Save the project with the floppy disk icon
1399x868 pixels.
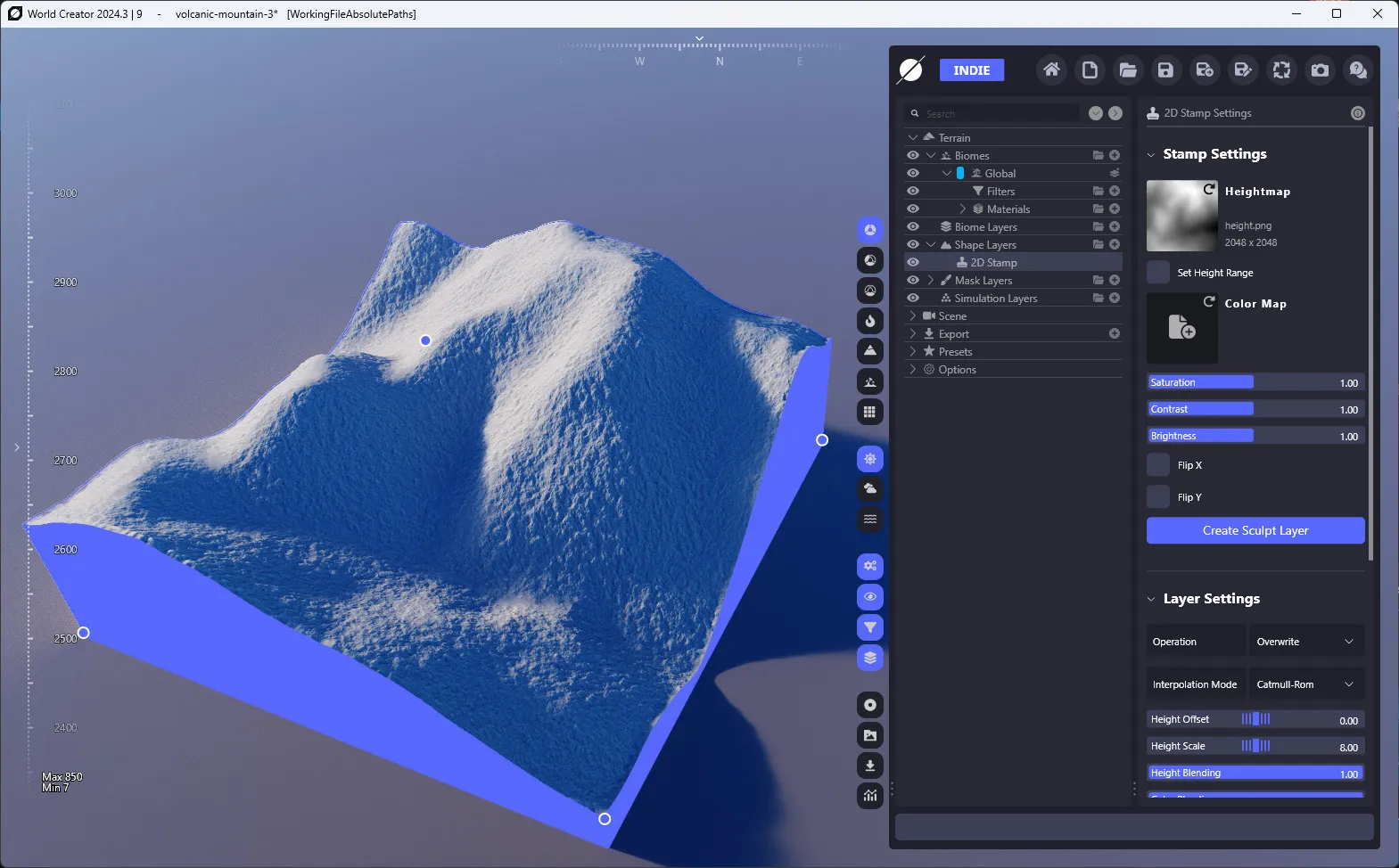(1165, 70)
